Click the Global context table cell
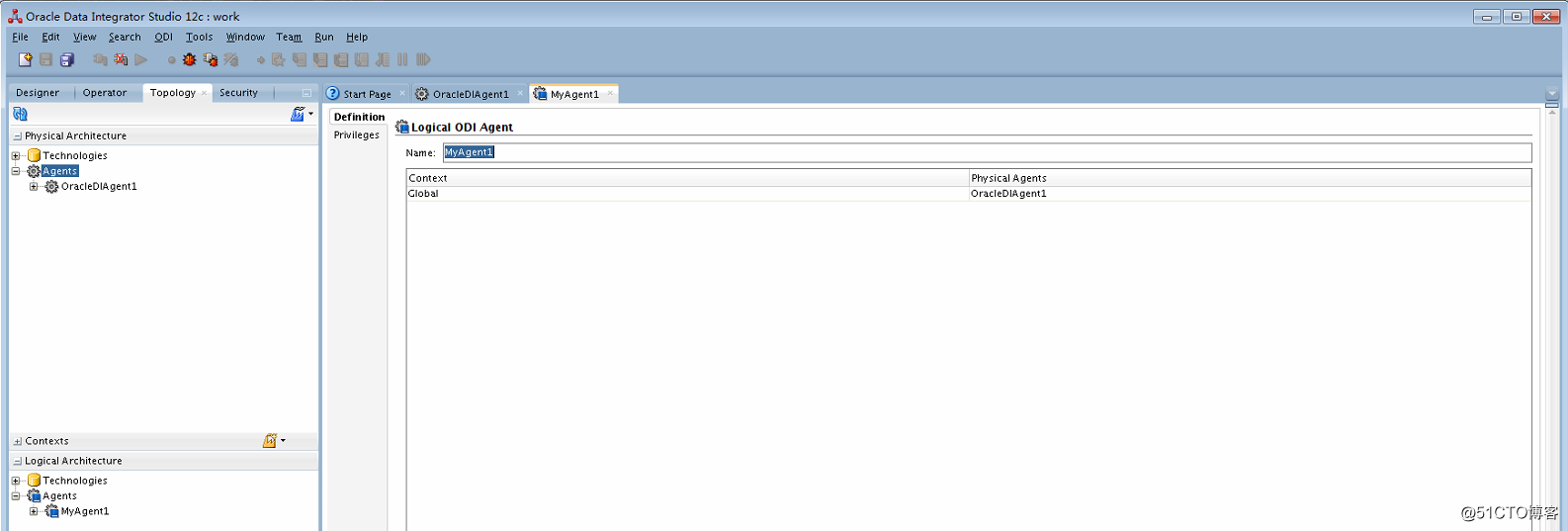The width and height of the screenshot is (1568, 531). coord(687,194)
